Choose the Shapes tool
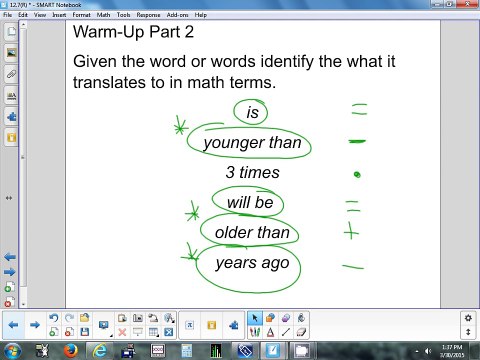 270,318
